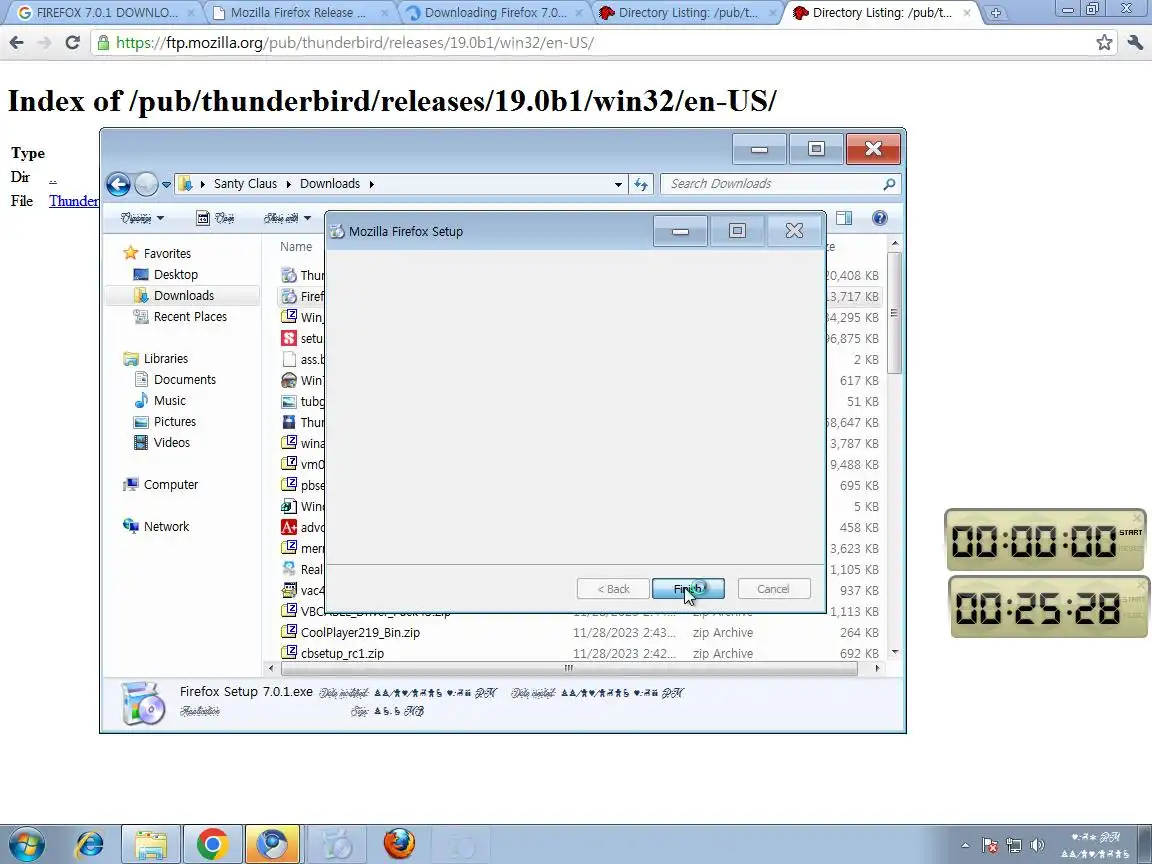Refresh the Explorer folder view

click(641, 184)
